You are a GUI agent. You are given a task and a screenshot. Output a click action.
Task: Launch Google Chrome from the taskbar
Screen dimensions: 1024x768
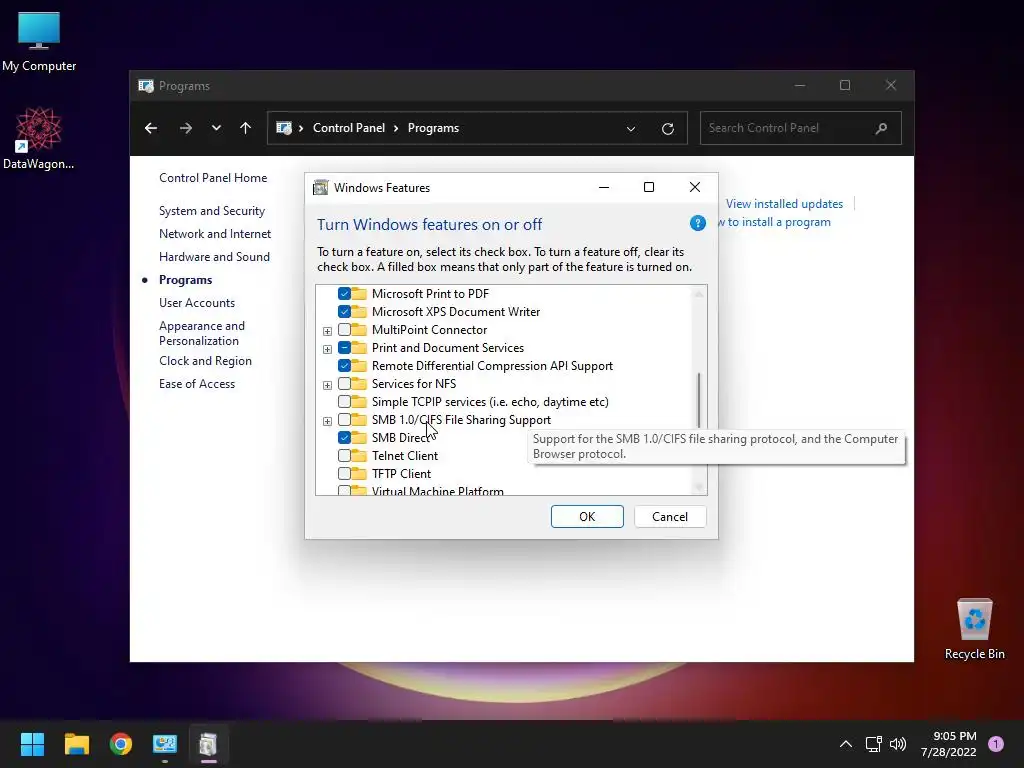(x=121, y=744)
